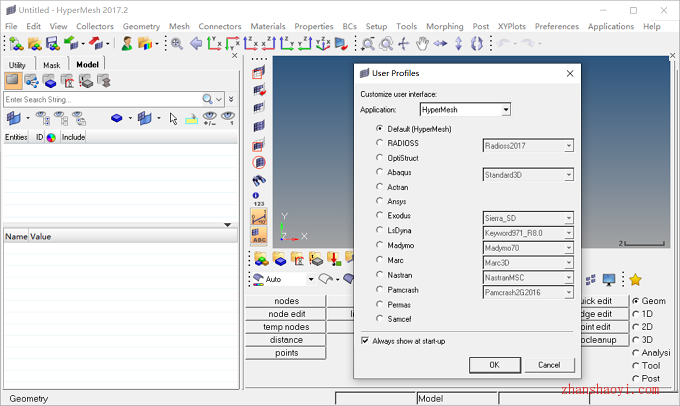
Task: Click the color wheel column header
Action: [x=51, y=138]
